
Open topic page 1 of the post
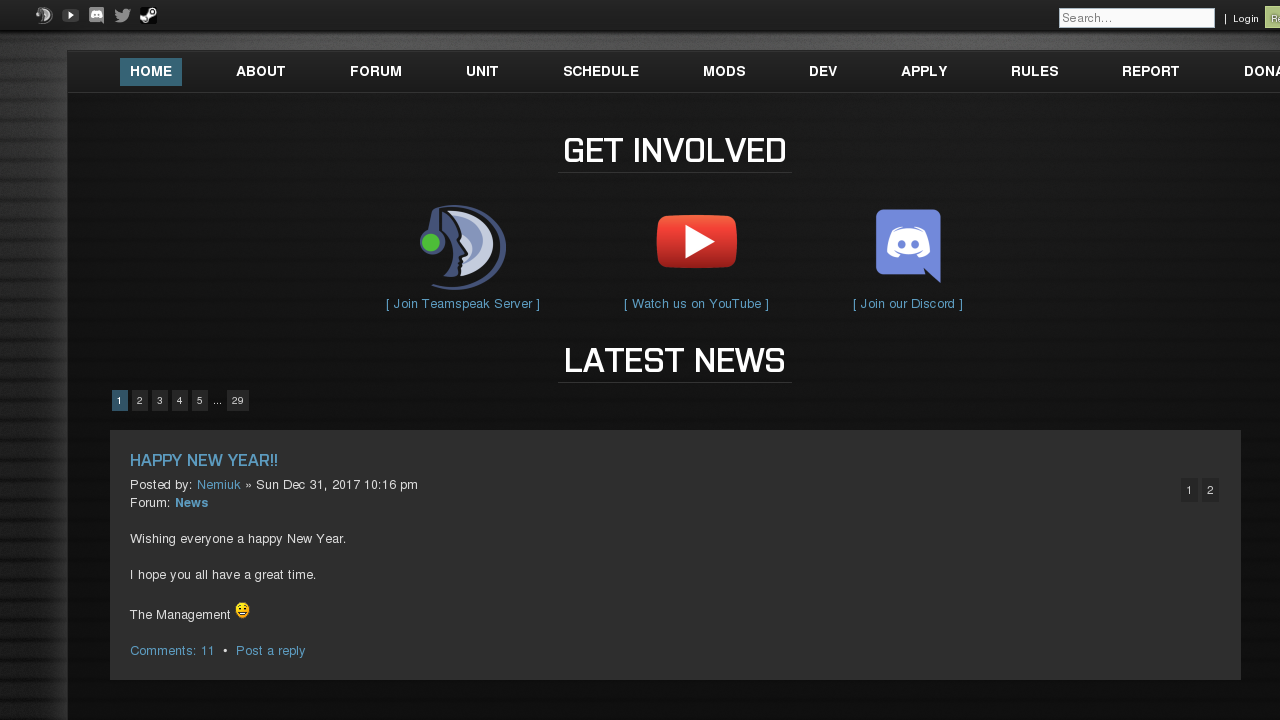[x=1189, y=490]
